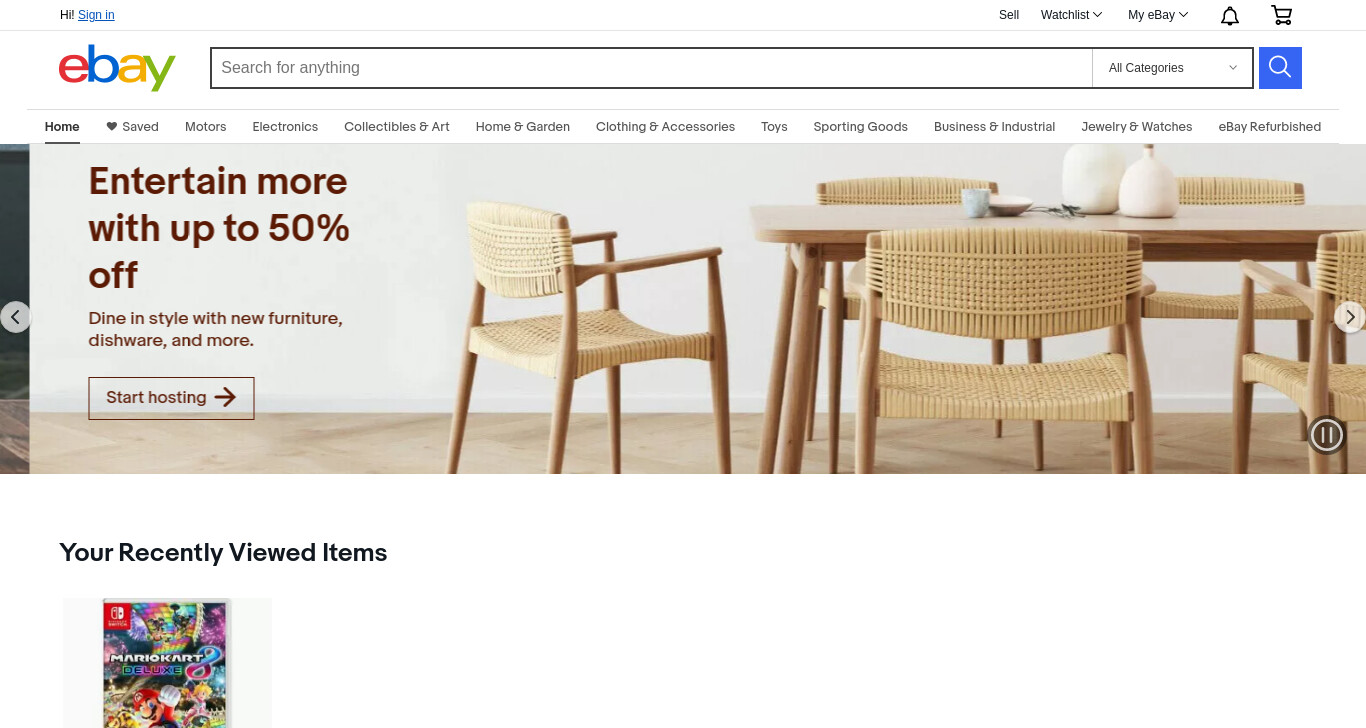Go to previous banner slide arrow
This screenshot has height=728, width=1366.
[x=15, y=317]
